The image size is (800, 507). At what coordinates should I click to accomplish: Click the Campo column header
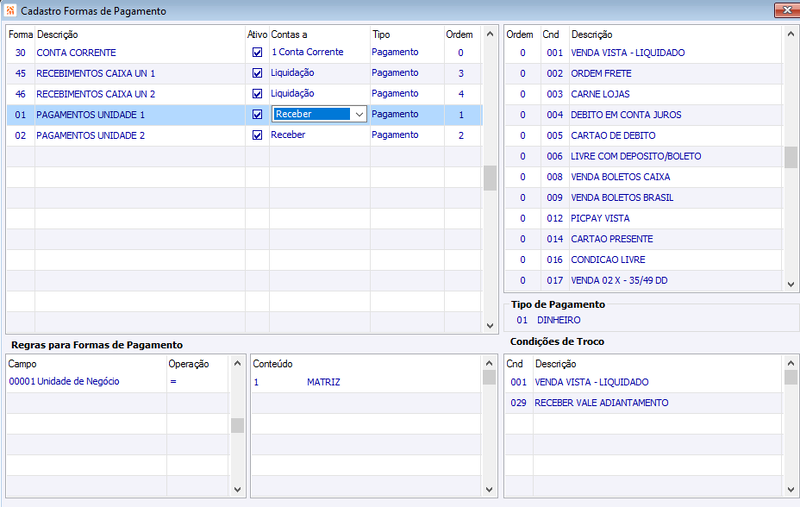(22, 364)
